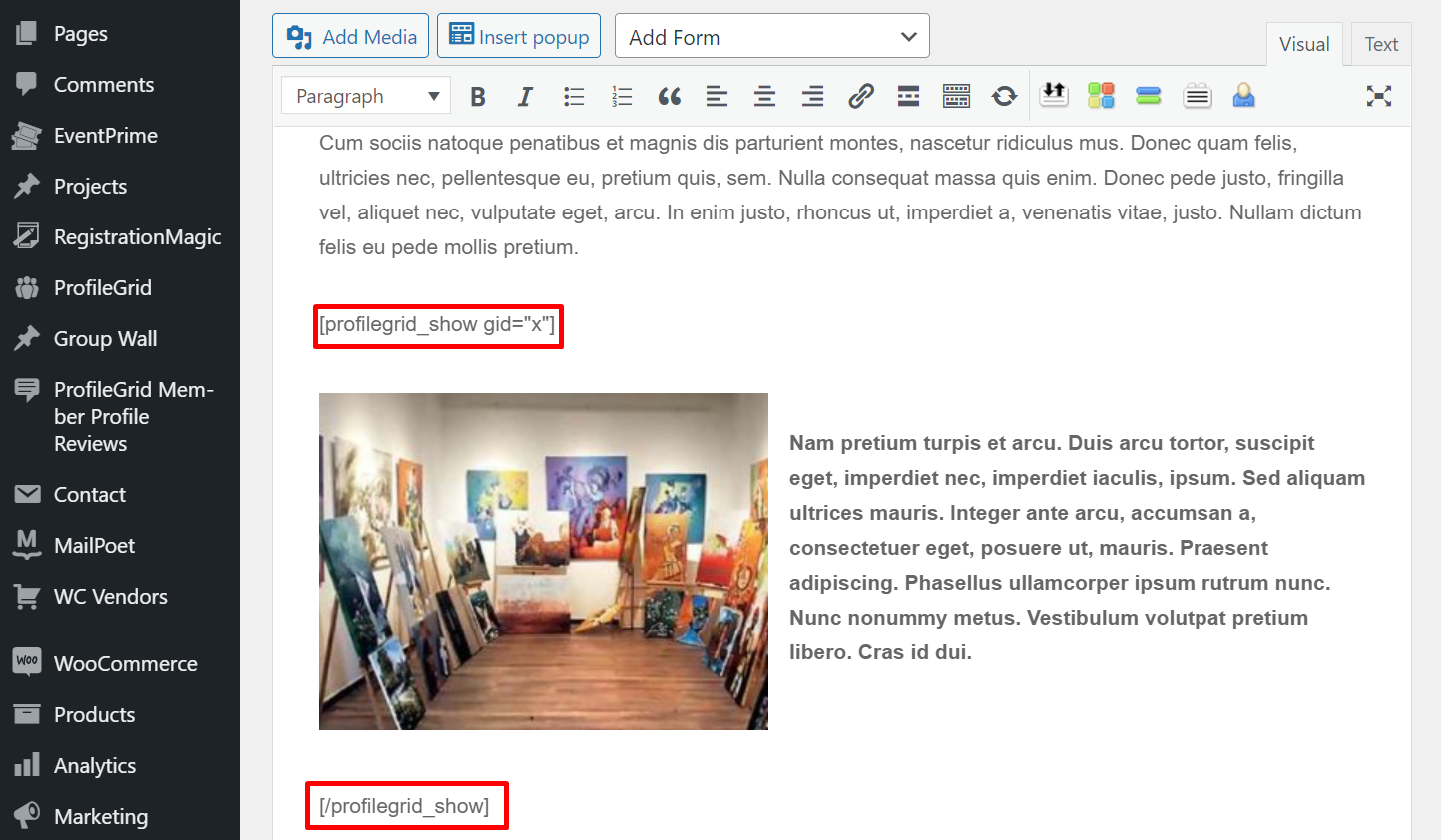
Task: Click the insert/edit link icon
Action: [x=860, y=97]
